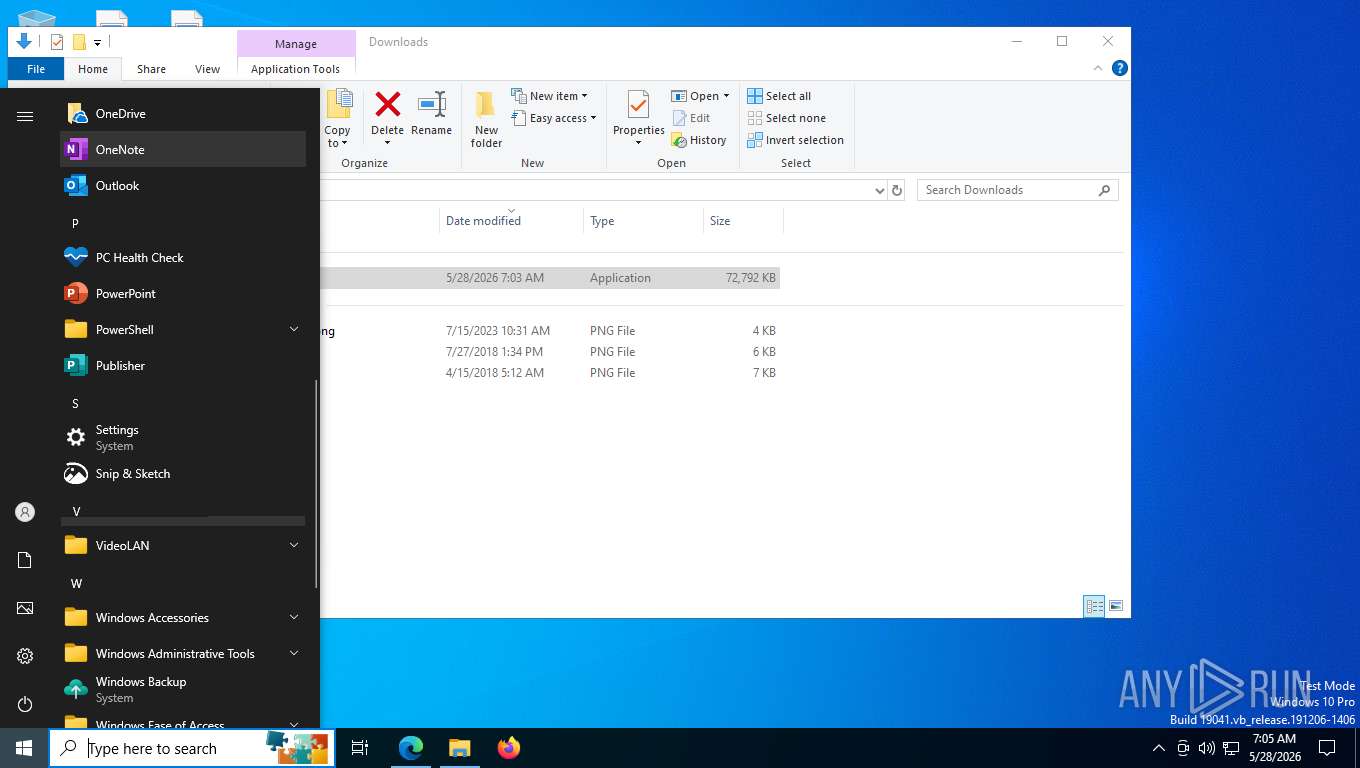Open the Application Tools tab
This screenshot has height=768, width=1360.
(x=295, y=69)
